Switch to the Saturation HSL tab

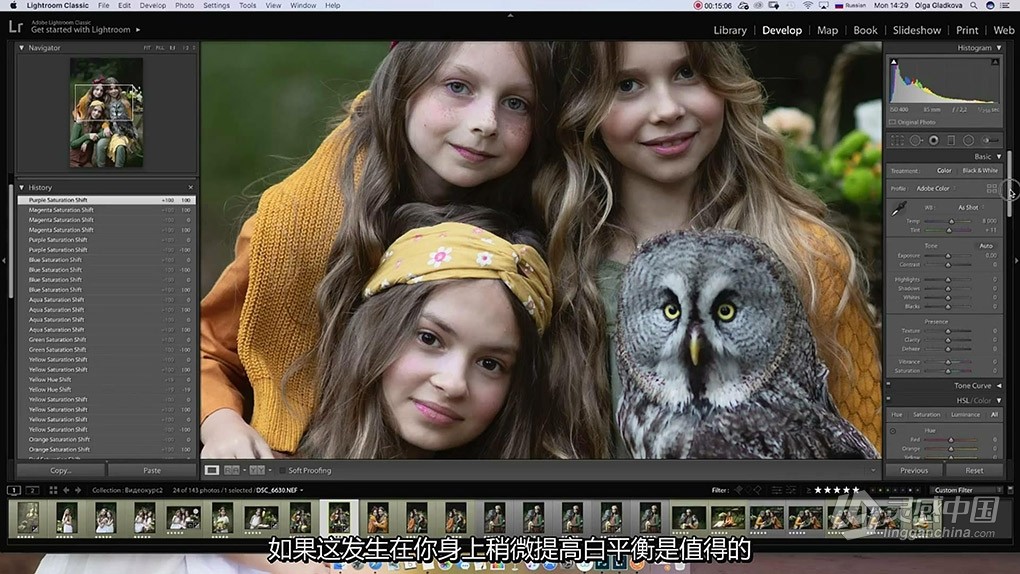click(x=926, y=415)
